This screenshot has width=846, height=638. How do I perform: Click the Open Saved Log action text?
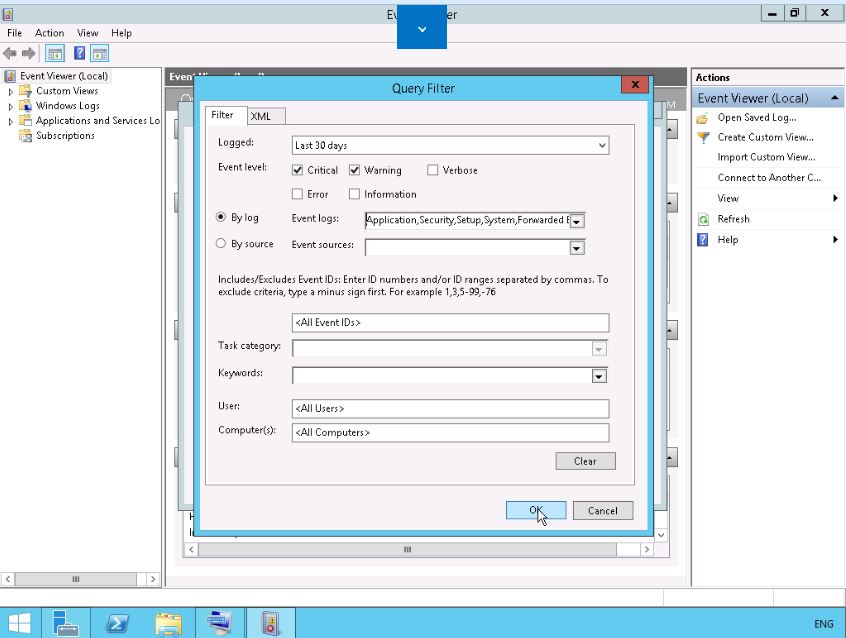[756, 118]
